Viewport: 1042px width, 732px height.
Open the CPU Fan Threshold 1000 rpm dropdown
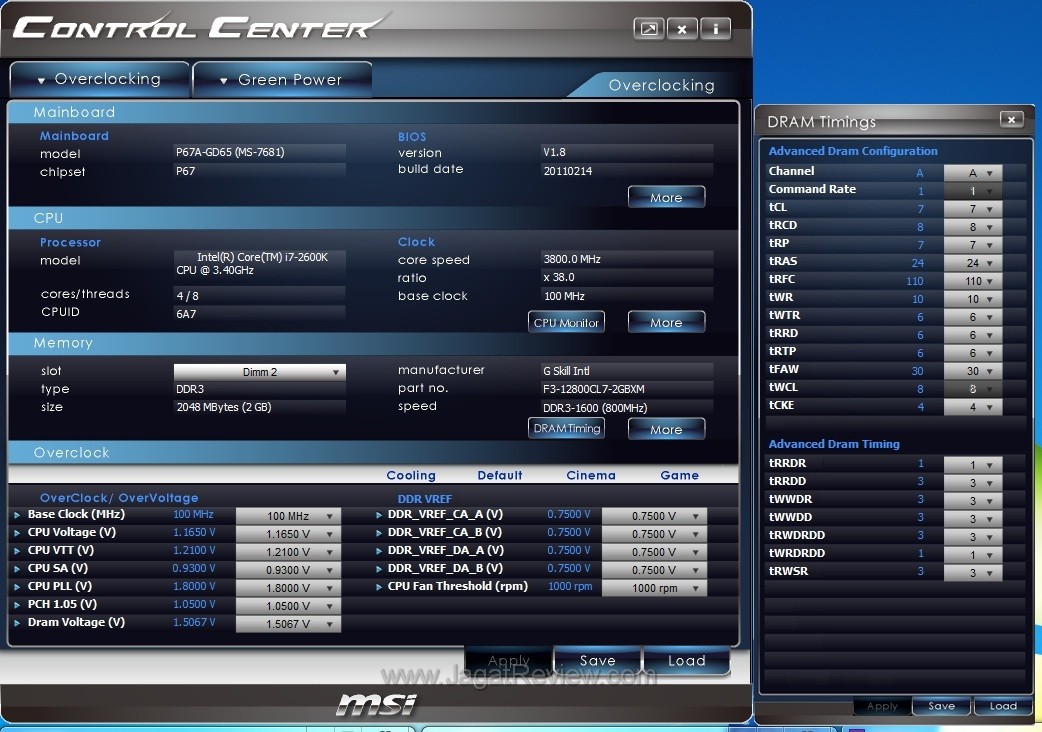click(654, 588)
